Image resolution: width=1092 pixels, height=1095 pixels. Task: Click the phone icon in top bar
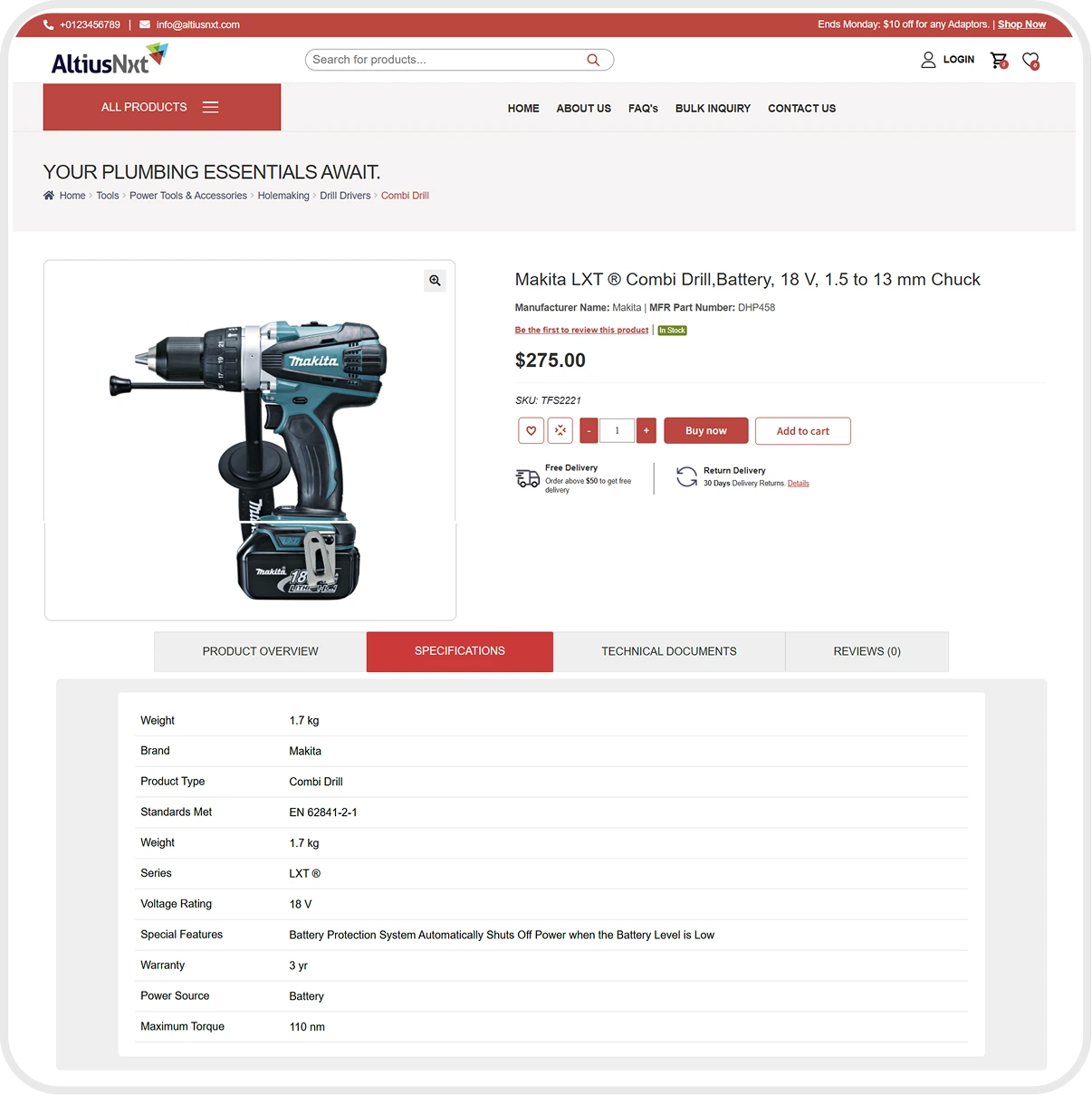pyautogui.click(x=48, y=24)
